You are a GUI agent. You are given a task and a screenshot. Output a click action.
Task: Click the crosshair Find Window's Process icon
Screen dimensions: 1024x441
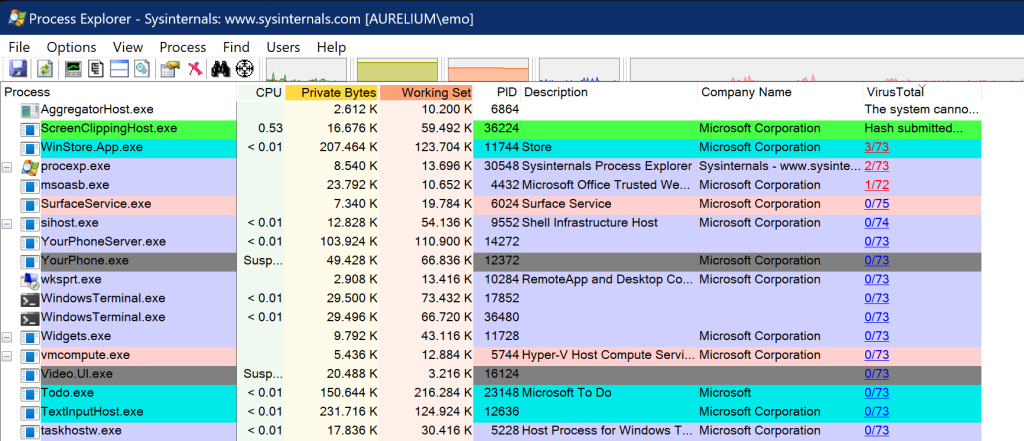pos(245,68)
